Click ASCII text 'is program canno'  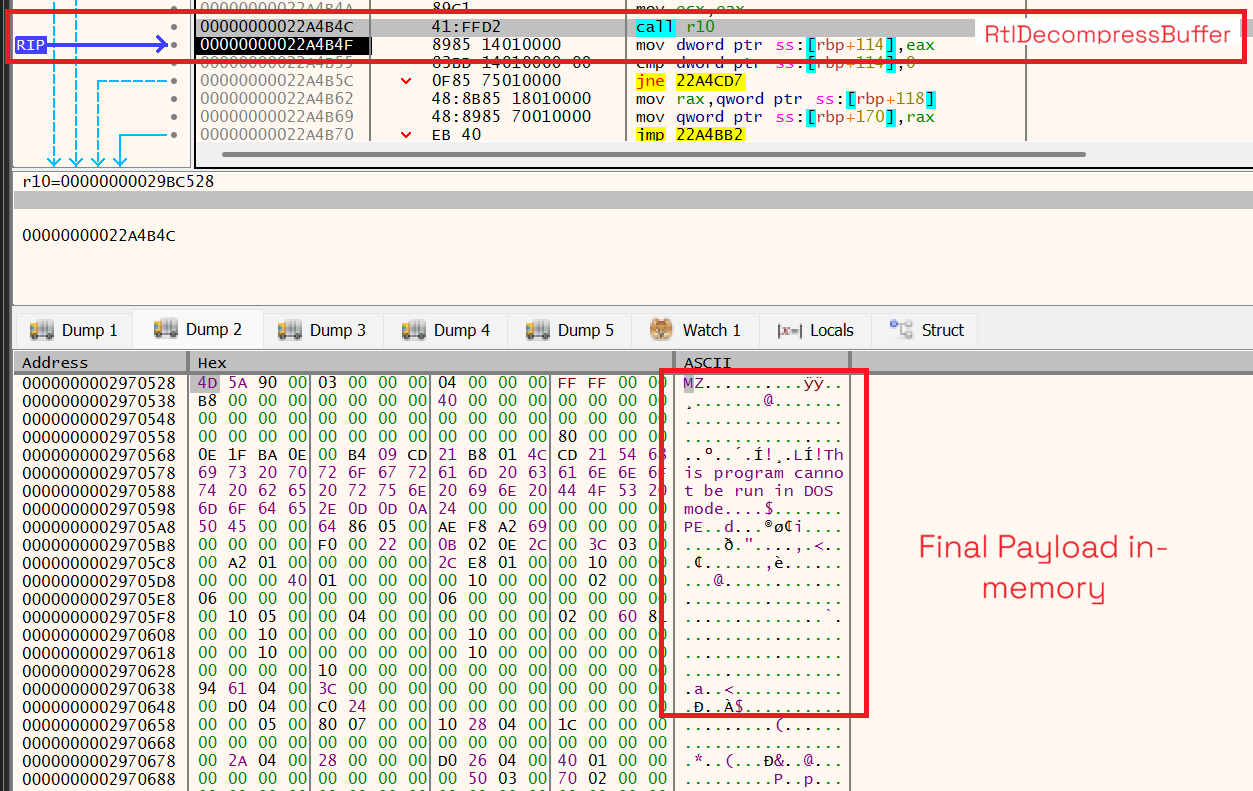[764, 473]
